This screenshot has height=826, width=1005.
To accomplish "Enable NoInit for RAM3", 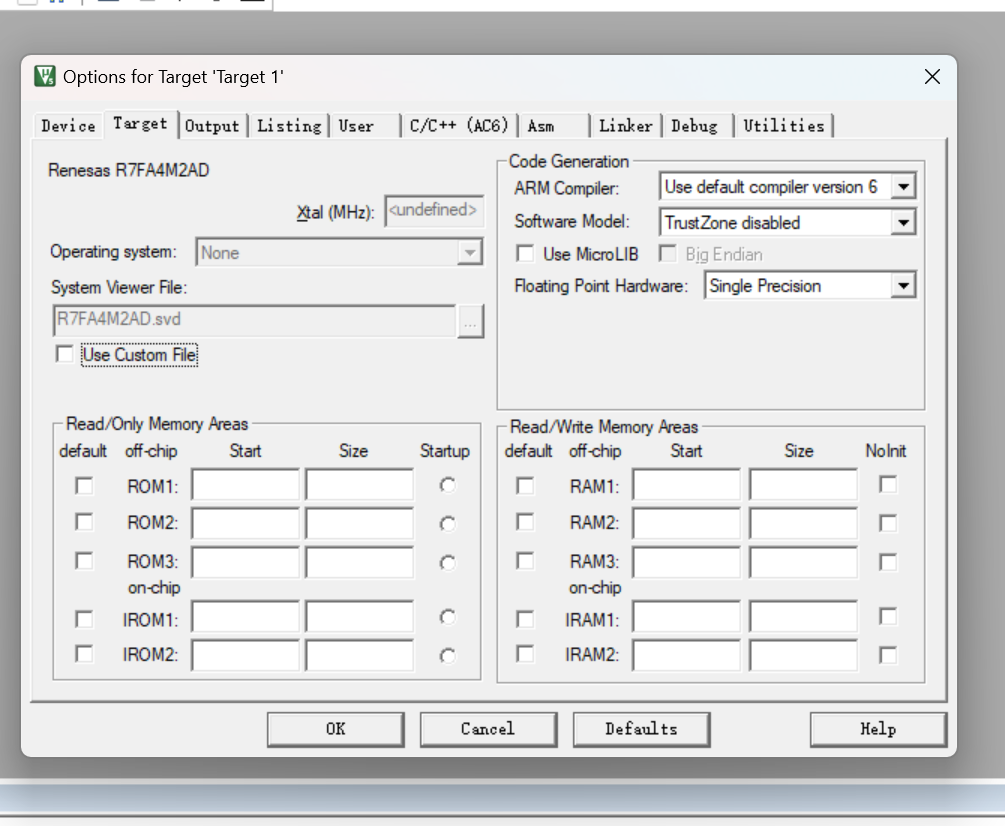I will pos(888,563).
